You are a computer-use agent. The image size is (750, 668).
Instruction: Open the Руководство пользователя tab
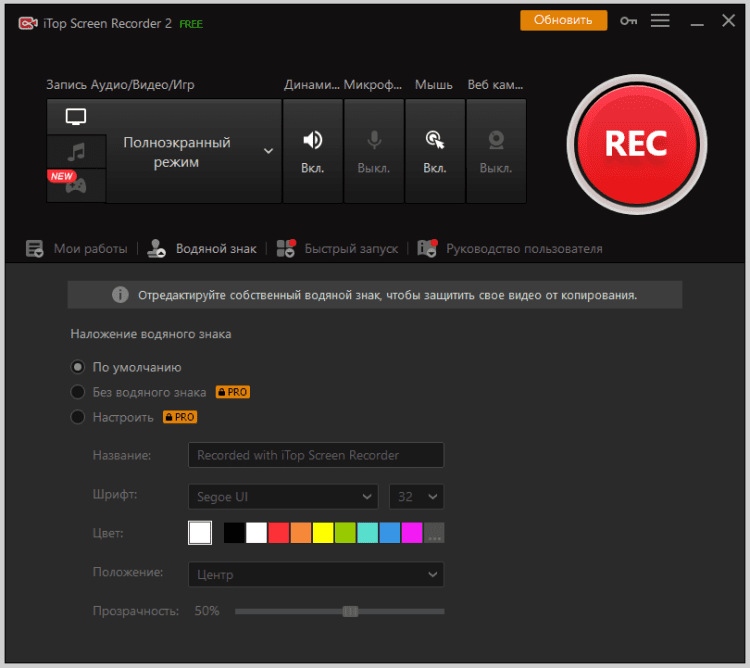tap(524, 249)
